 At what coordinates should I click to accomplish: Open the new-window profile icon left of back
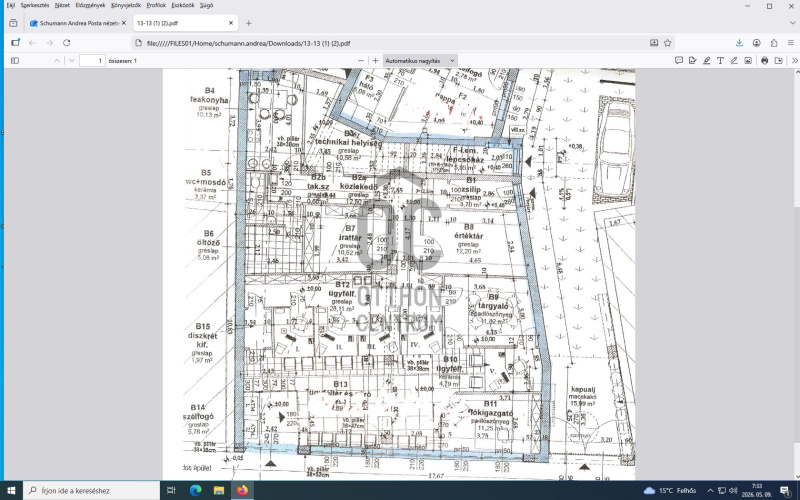15,42
